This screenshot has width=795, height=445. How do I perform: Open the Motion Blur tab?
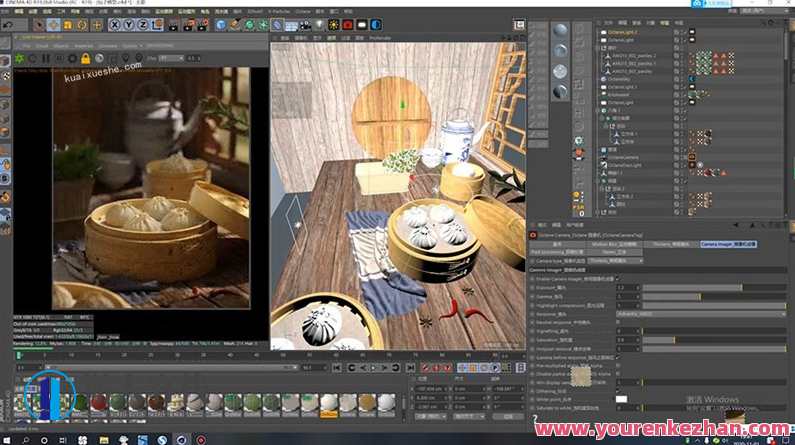[614, 244]
